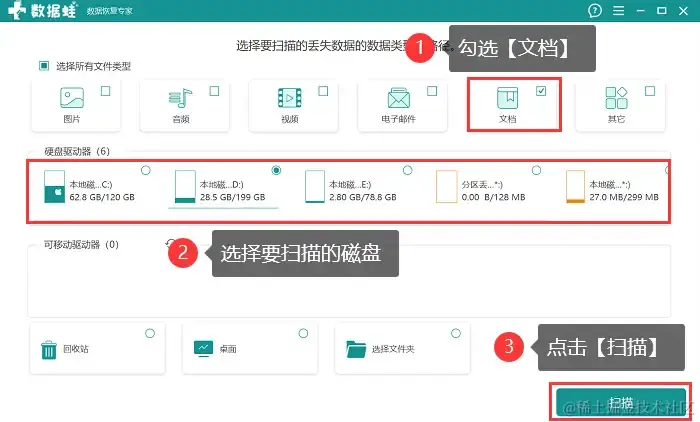Click the 分区丢...*:) partition name
The width and height of the screenshot is (700, 422).
coord(482,184)
